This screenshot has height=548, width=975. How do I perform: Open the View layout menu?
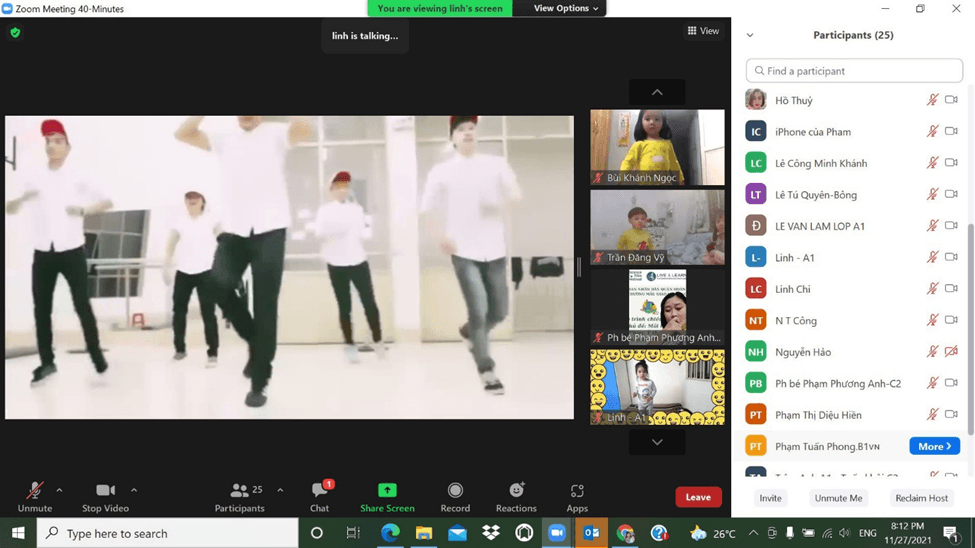pos(703,31)
